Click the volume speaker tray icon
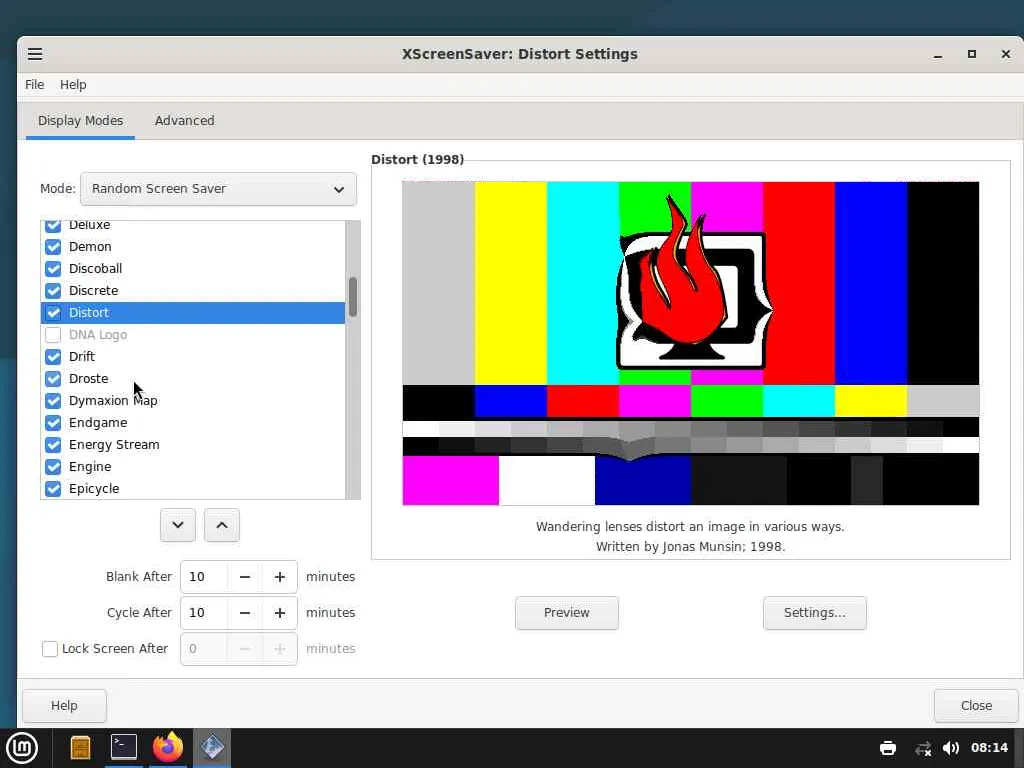This screenshot has width=1024, height=768. pyautogui.click(x=951, y=748)
